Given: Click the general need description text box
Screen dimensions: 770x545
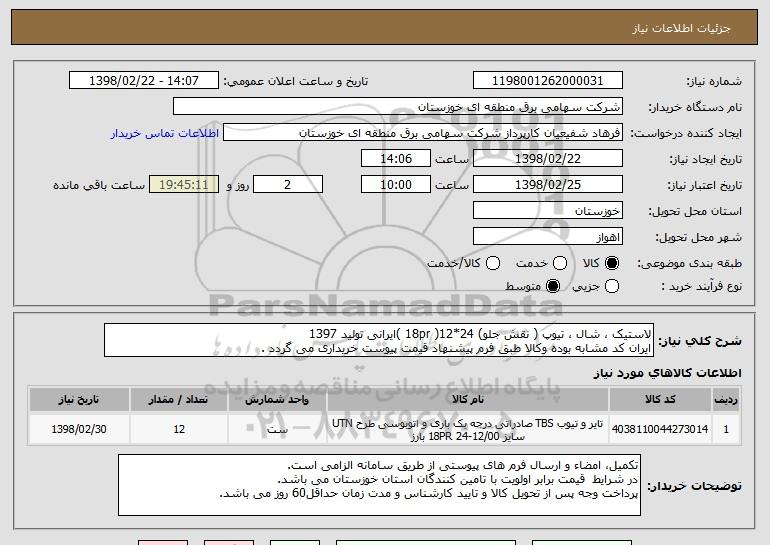Looking at the screenshot, I should [x=379, y=340].
